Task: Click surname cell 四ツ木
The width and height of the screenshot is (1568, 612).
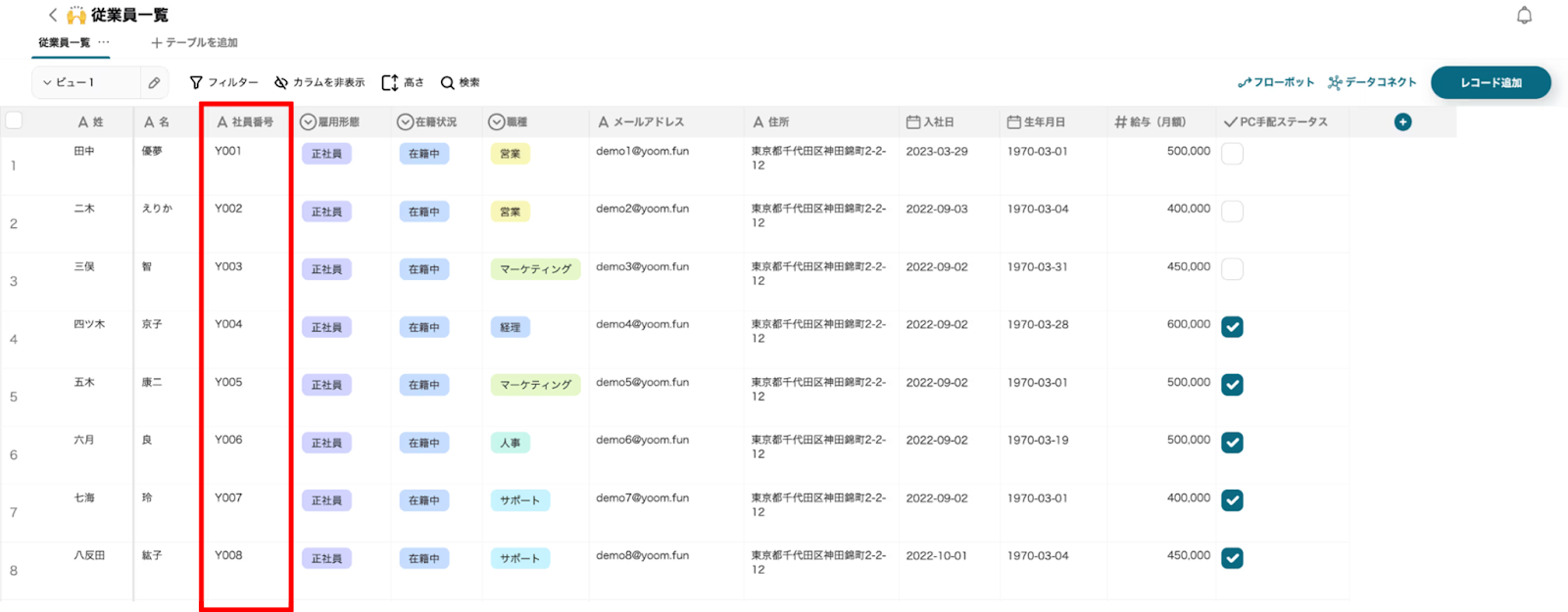Action: pyautogui.click(x=89, y=324)
